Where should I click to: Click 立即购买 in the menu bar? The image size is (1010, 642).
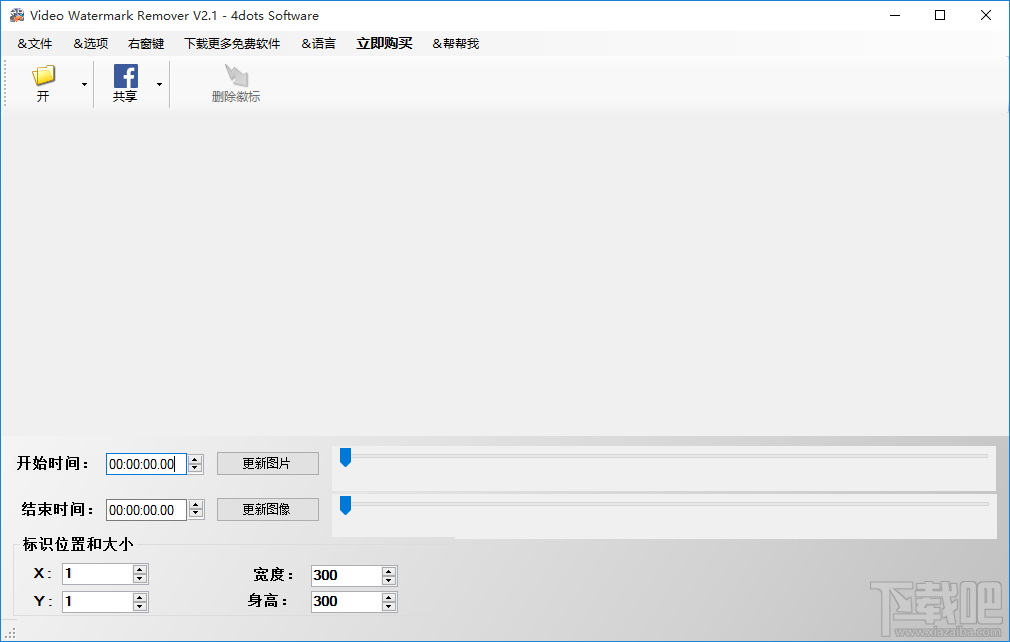[384, 43]
